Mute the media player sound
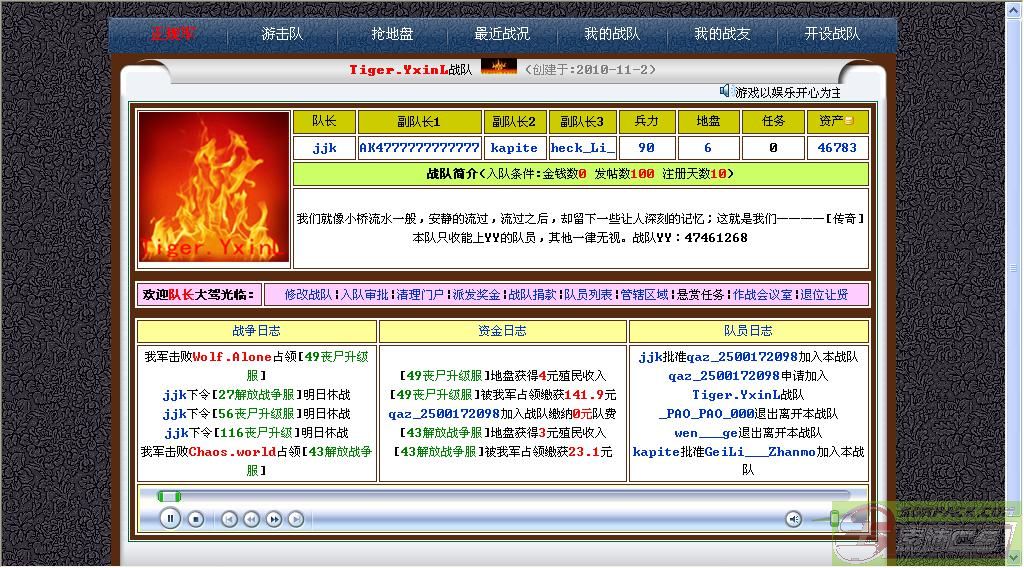The width and height of the screenshot is (1024, 568). [793, 519]
